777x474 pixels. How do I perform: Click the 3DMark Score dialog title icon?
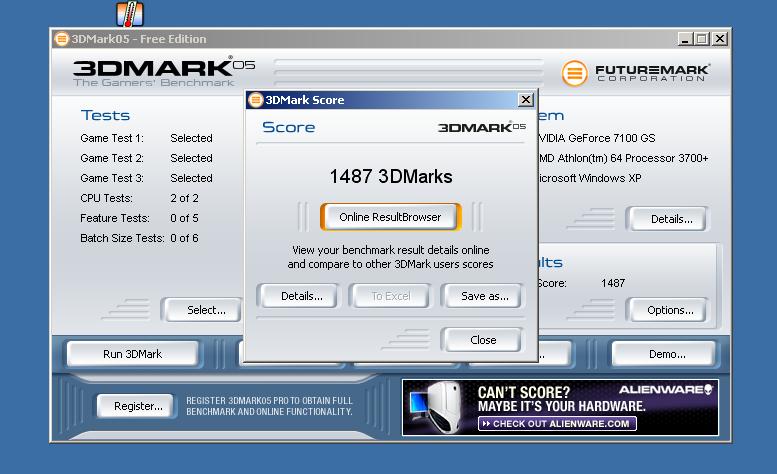coord(255,100)
